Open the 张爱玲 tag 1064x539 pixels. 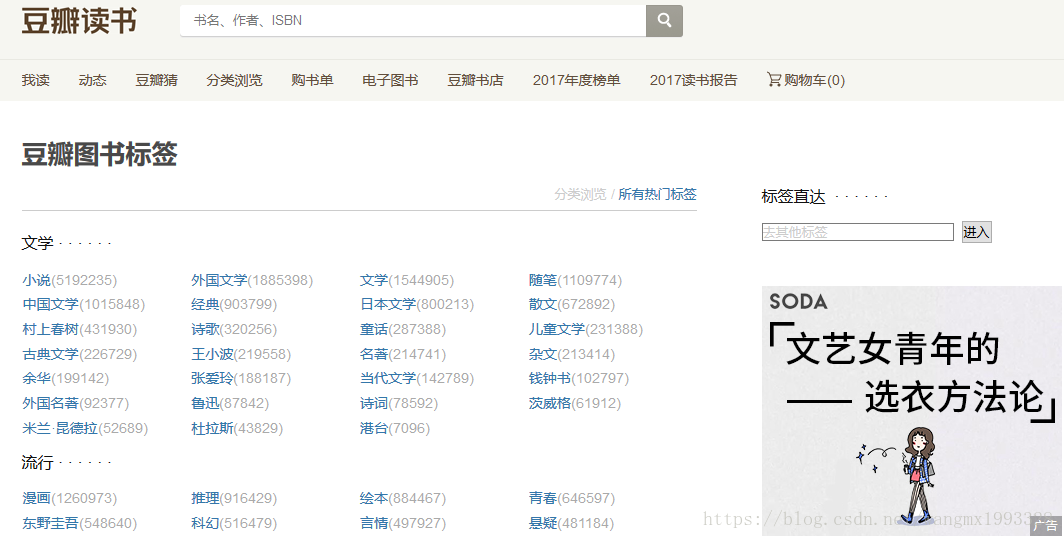pos(212,378)
